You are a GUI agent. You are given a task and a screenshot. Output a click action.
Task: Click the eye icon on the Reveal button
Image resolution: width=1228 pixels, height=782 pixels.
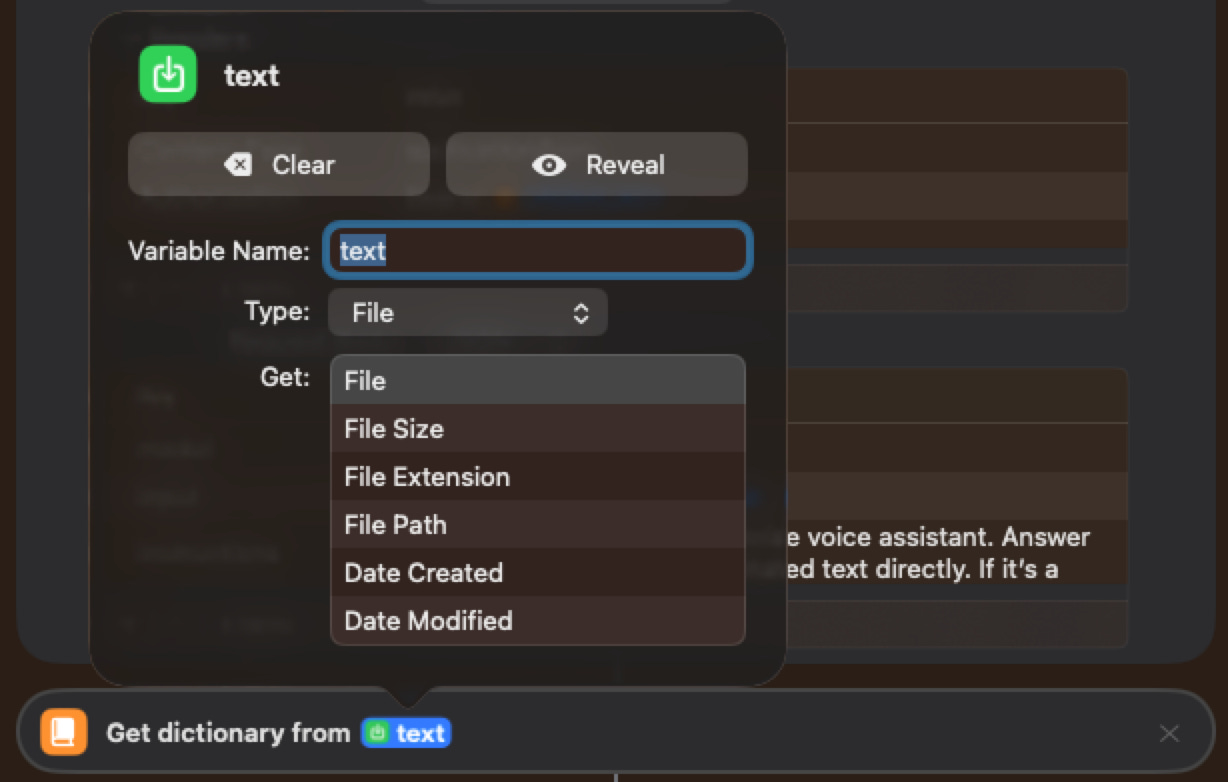(549, 165)
